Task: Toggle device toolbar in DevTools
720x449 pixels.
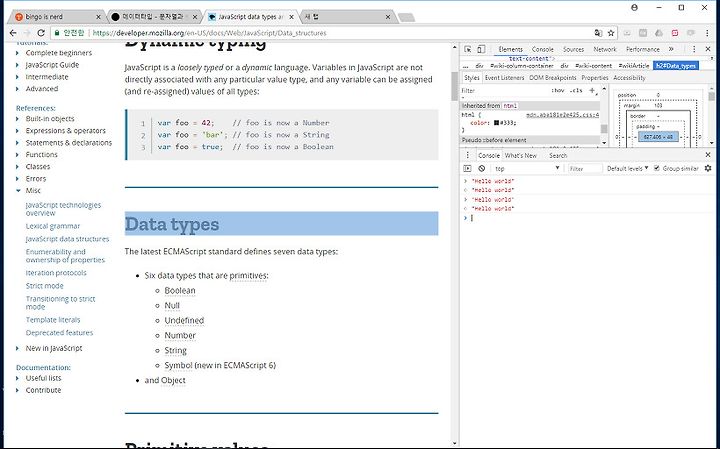Action: click(x=481, y=49)
